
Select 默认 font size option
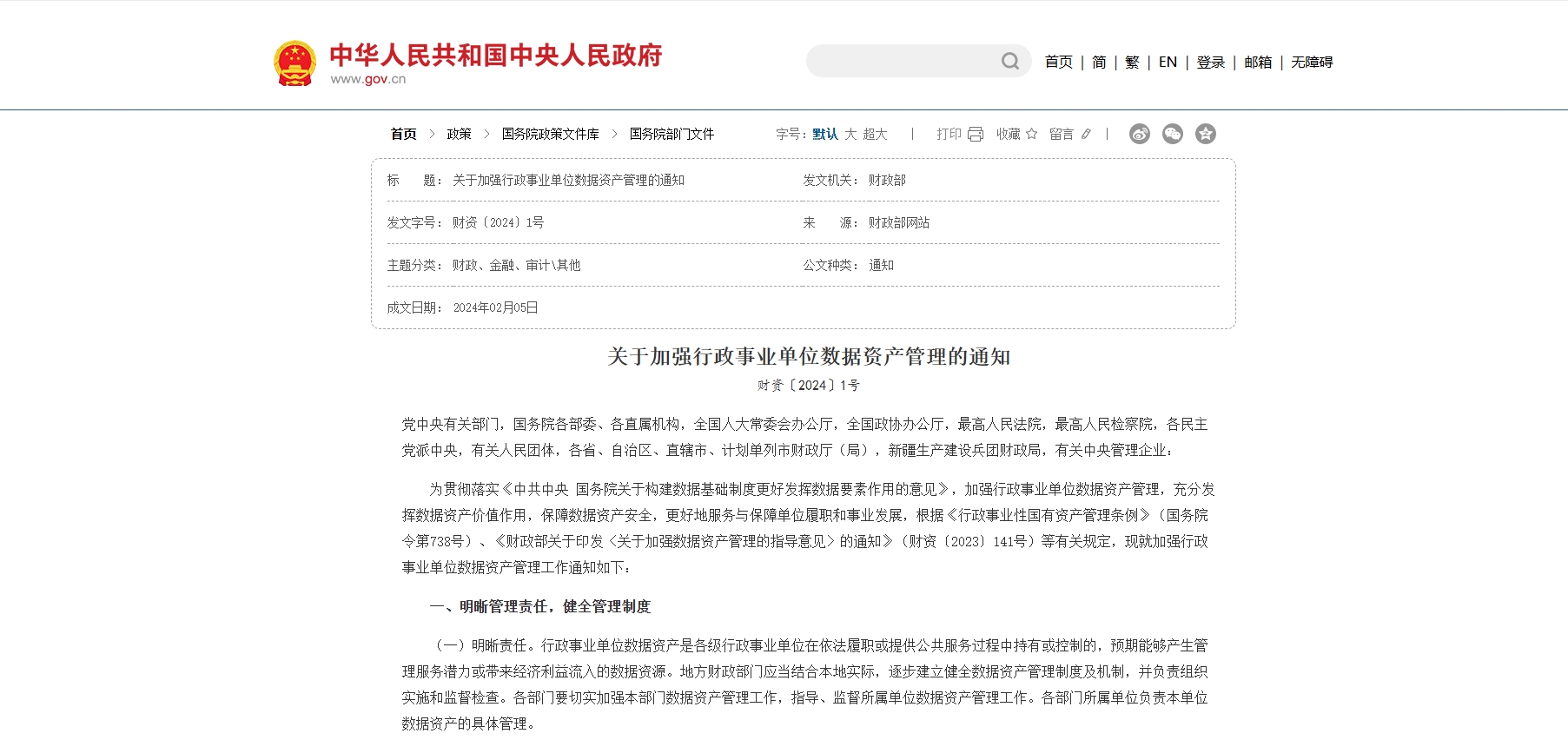click(824, 134)
